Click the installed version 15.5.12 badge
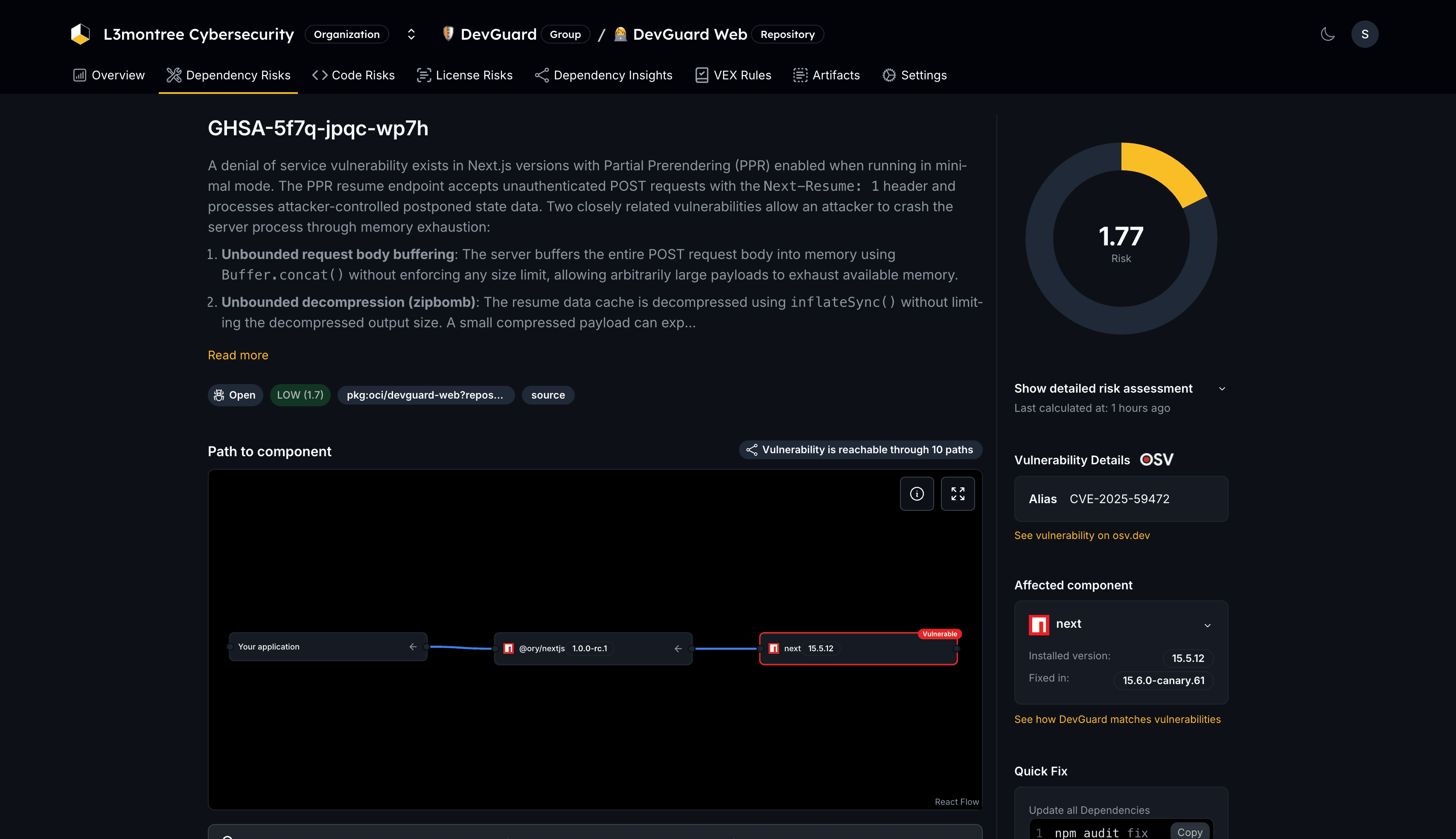This screenshot has width=1456, height=839. (x=1188, y=658)
